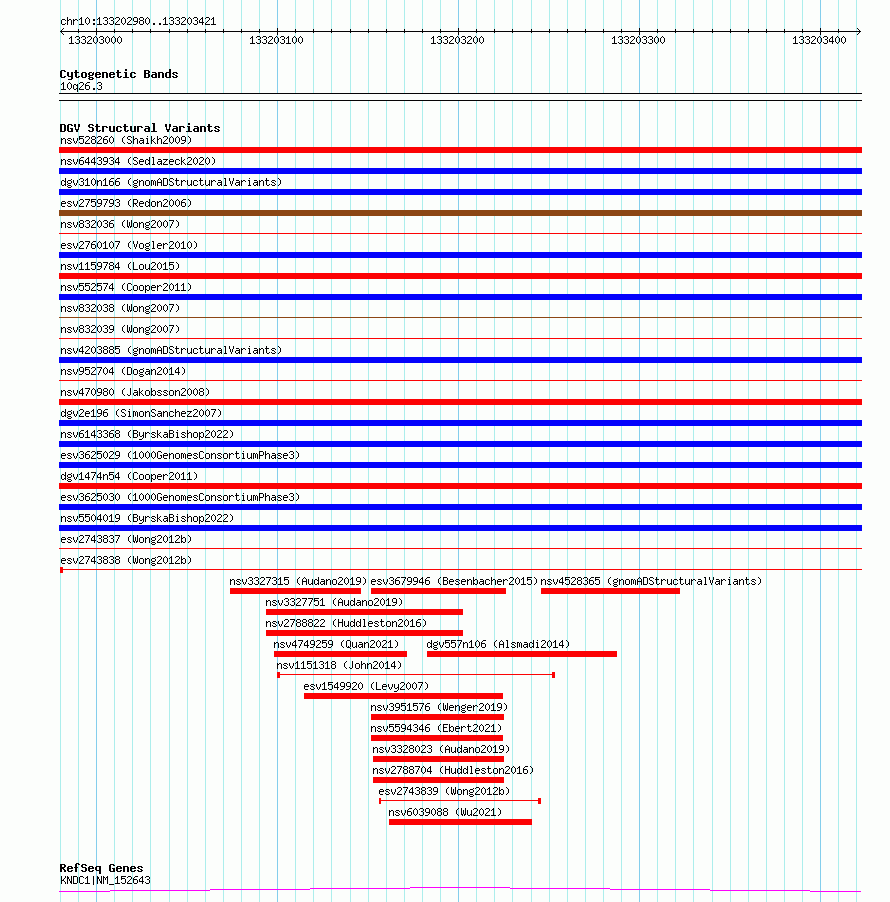Click ruler tick labeled 133203400

point(819,40)
